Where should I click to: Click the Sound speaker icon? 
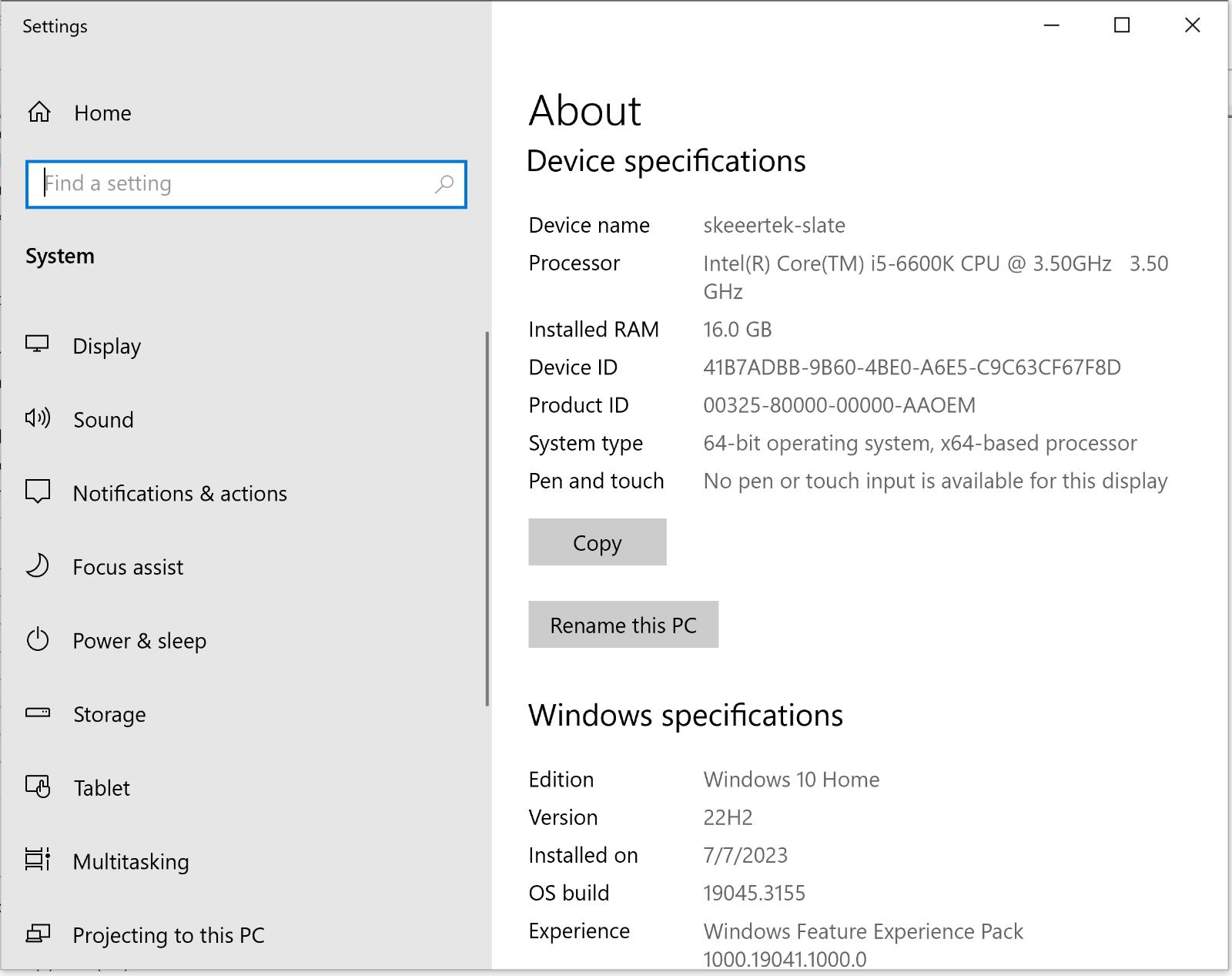[x=38, y=418]
